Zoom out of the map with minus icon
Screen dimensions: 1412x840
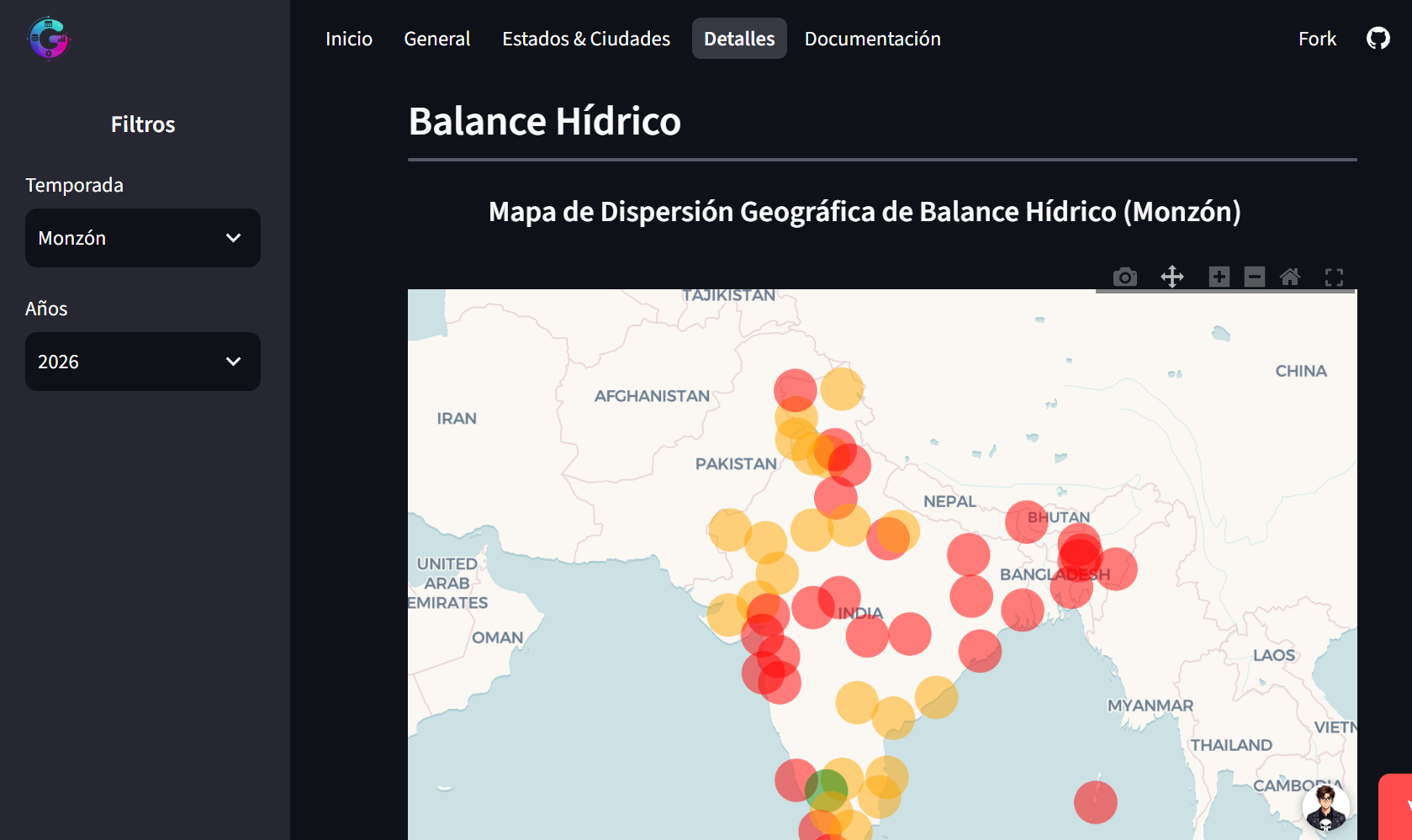1255,277
